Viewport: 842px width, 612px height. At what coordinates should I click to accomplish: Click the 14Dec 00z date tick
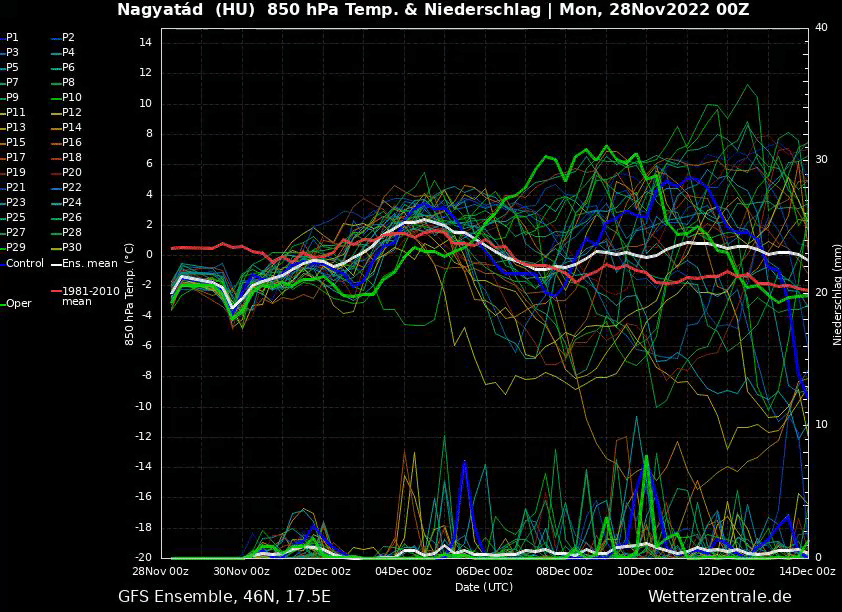coord(807,571)
